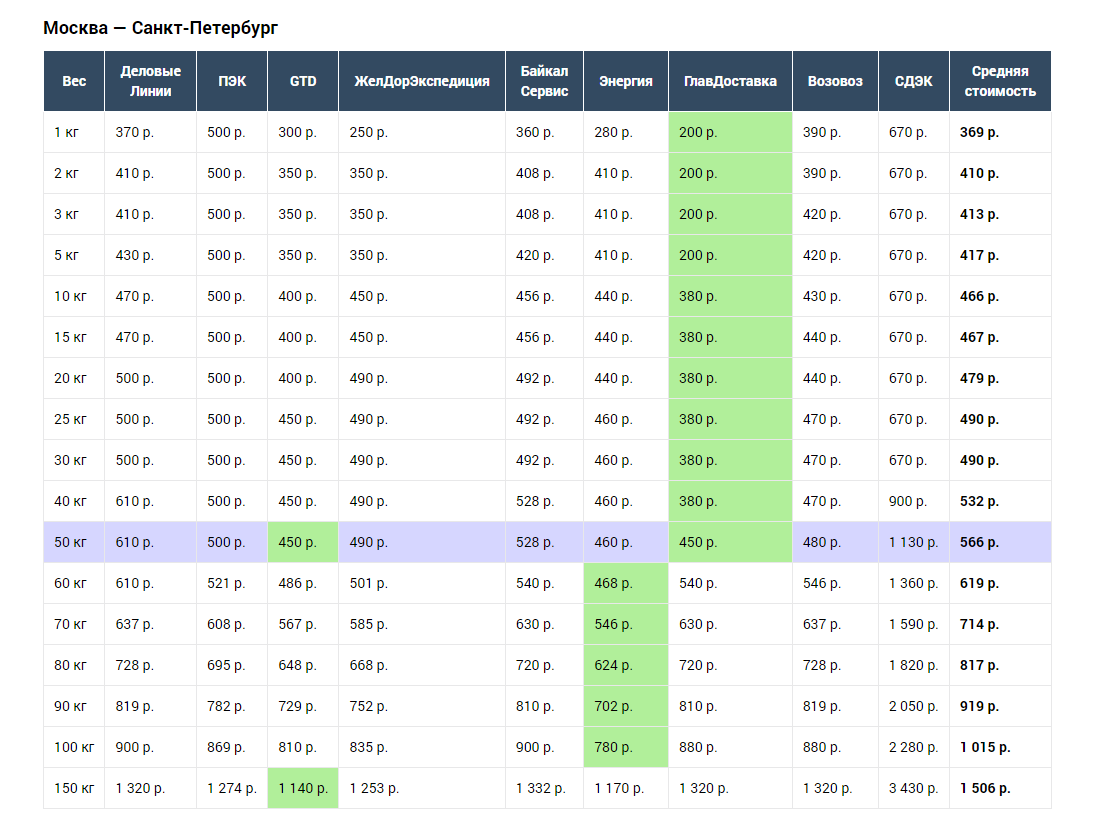Select the '2 050 р.' СДЭК cell
The width and height of the screenshot is (1100, 824).
coord(913,706)
